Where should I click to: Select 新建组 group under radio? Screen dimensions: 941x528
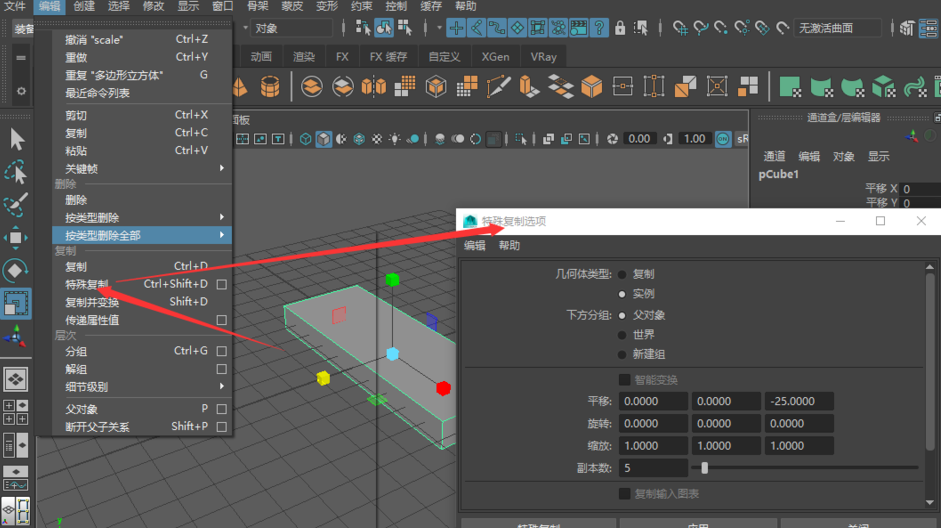(622, 355)
